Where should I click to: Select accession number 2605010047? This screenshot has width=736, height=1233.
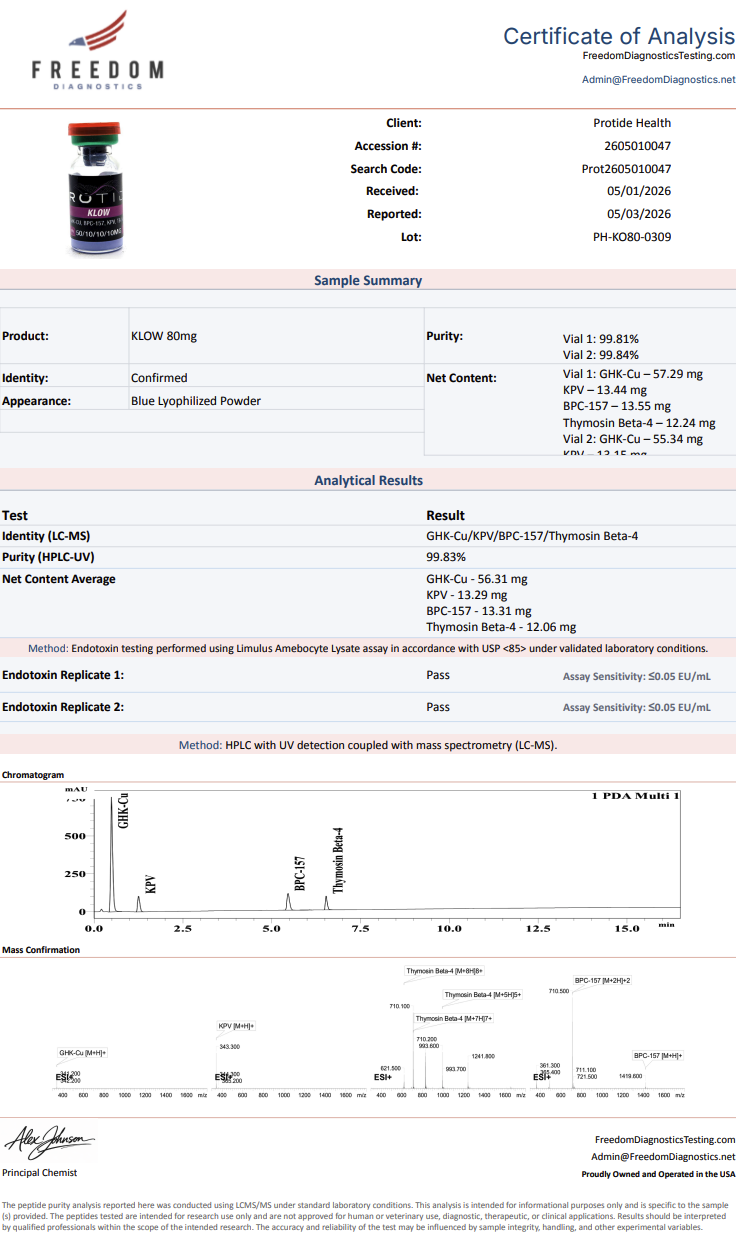638,146
